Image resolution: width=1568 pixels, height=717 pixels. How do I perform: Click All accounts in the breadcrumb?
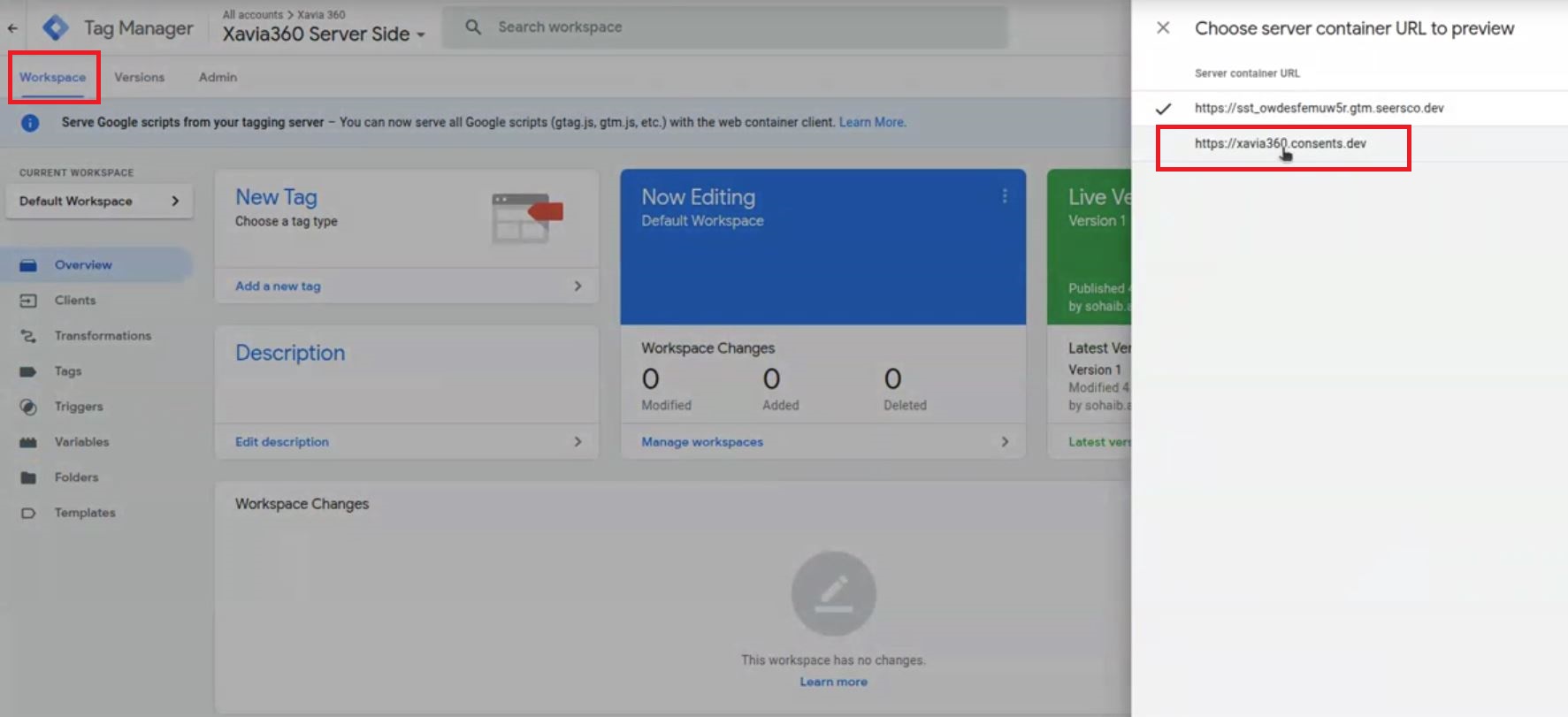coord(253,15)
